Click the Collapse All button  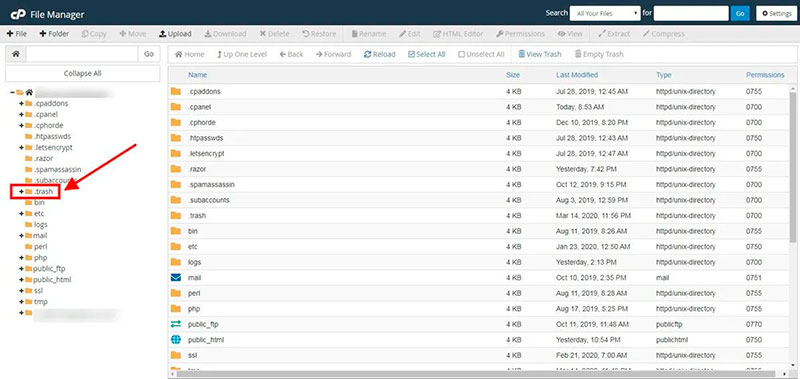83,73
